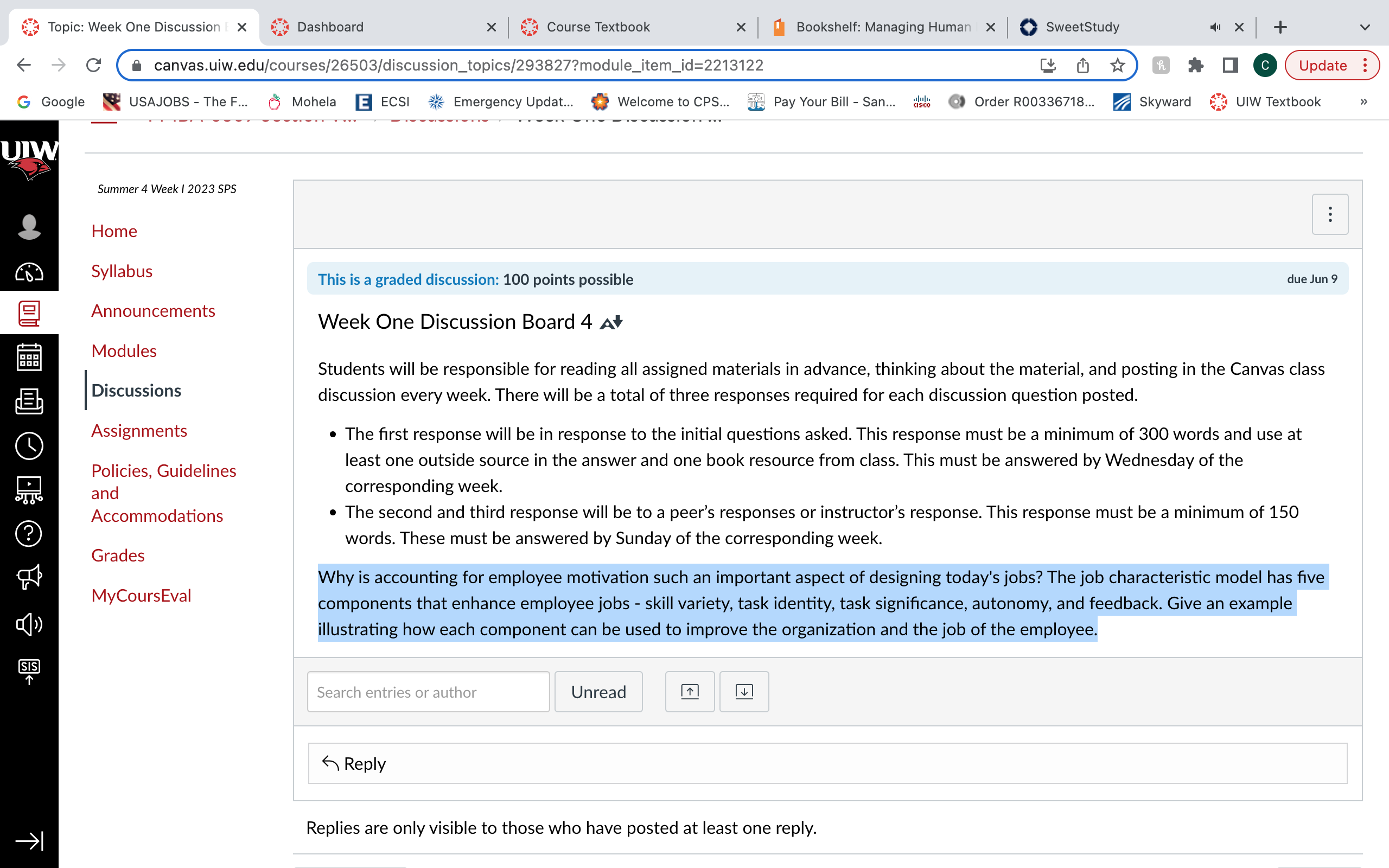Open the USAJOBS bookmark
The image size is (1389, 868).
[x=175, y=101]
